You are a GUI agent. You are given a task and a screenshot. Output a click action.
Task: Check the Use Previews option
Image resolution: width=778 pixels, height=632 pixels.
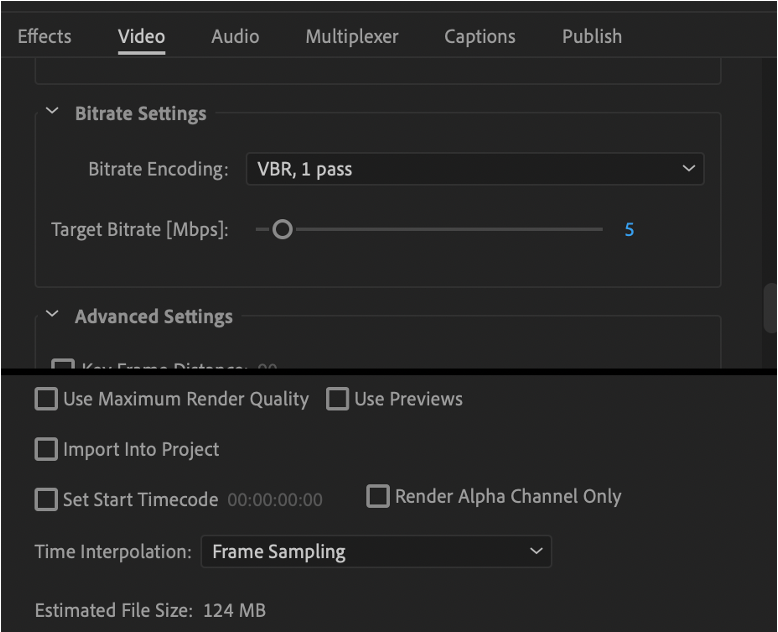tap(338, 399)
